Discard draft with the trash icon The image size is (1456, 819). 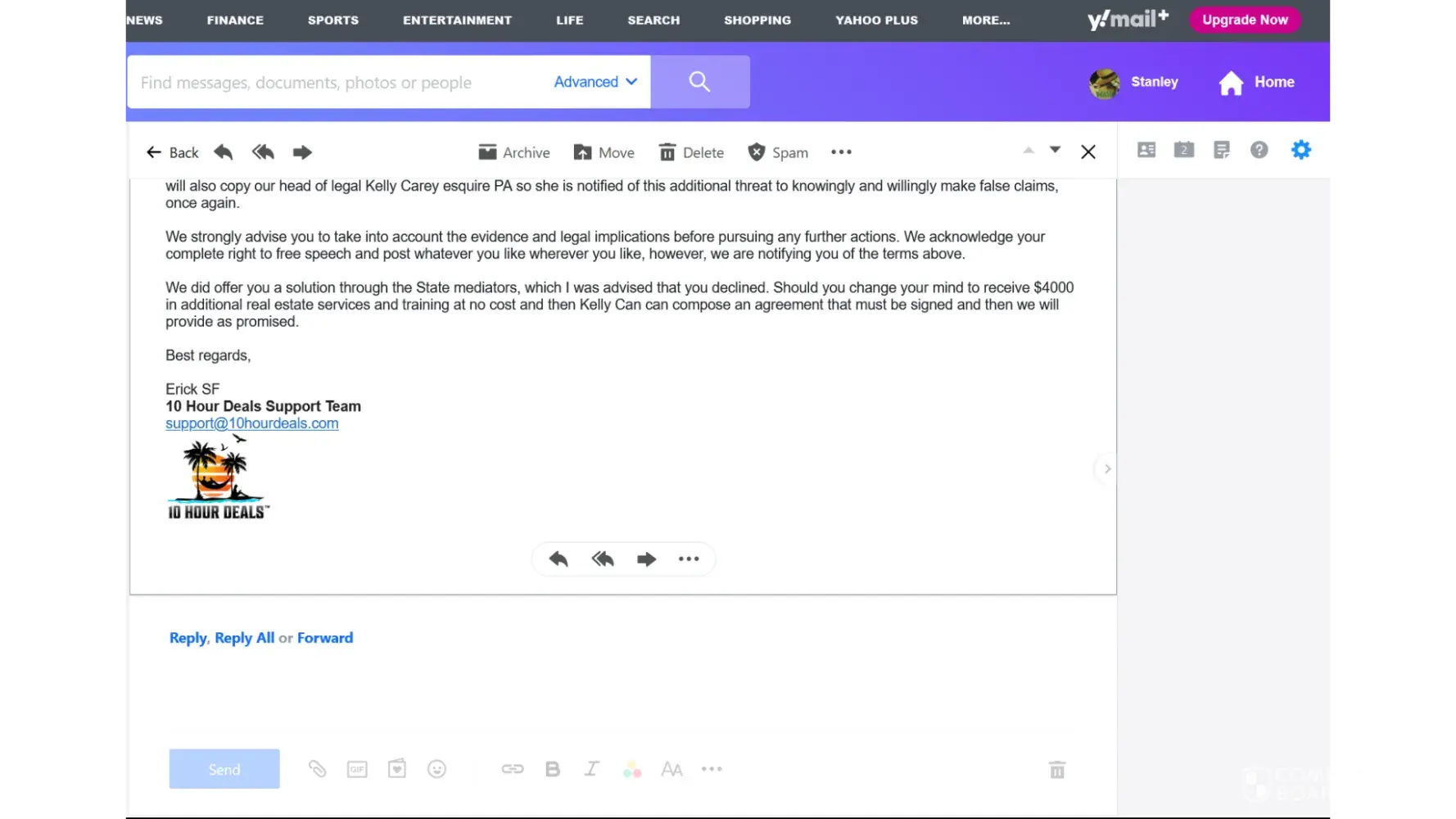click(1057, 770)
